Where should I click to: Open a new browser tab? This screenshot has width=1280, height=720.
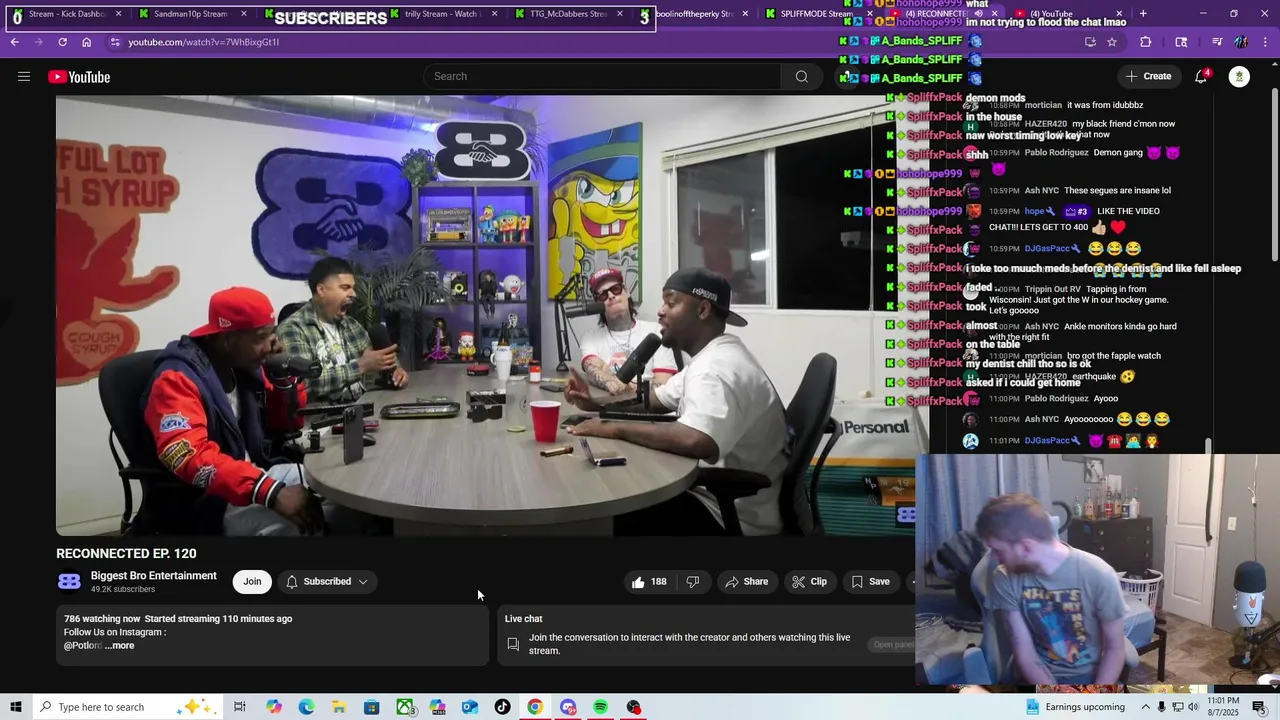pyautogui.click(x=1143, y=14)
